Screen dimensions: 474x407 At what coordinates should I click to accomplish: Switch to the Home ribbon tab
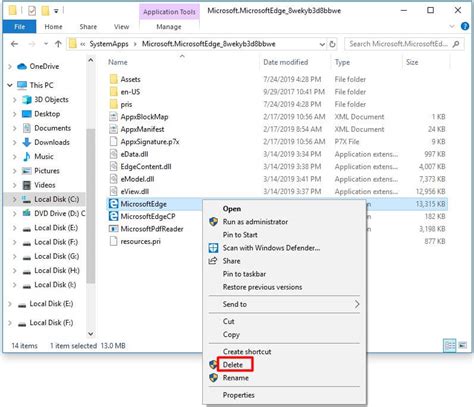click(x=53, y=27)
